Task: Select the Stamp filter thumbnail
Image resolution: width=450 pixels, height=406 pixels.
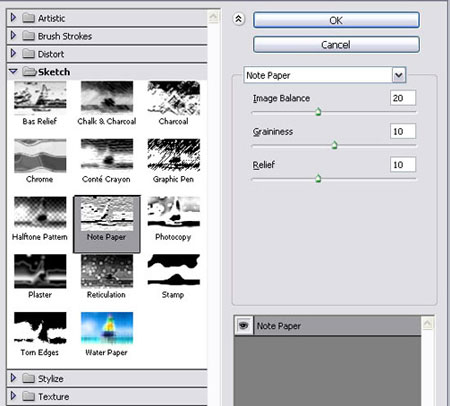Action: tap(174, 270)
